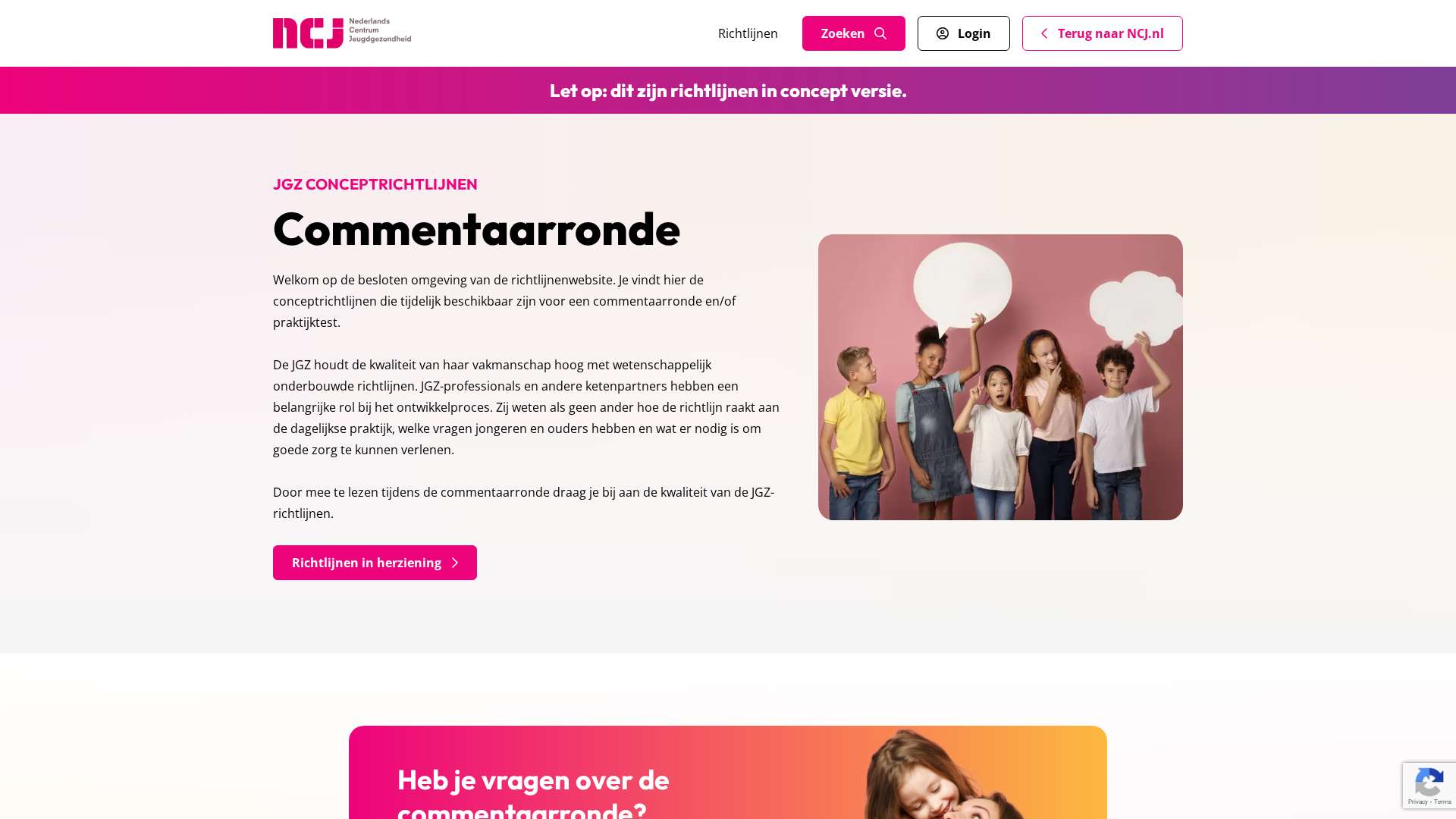Click the JGZ CONCEPTRICHTLIJNEN label

point(375,184)
